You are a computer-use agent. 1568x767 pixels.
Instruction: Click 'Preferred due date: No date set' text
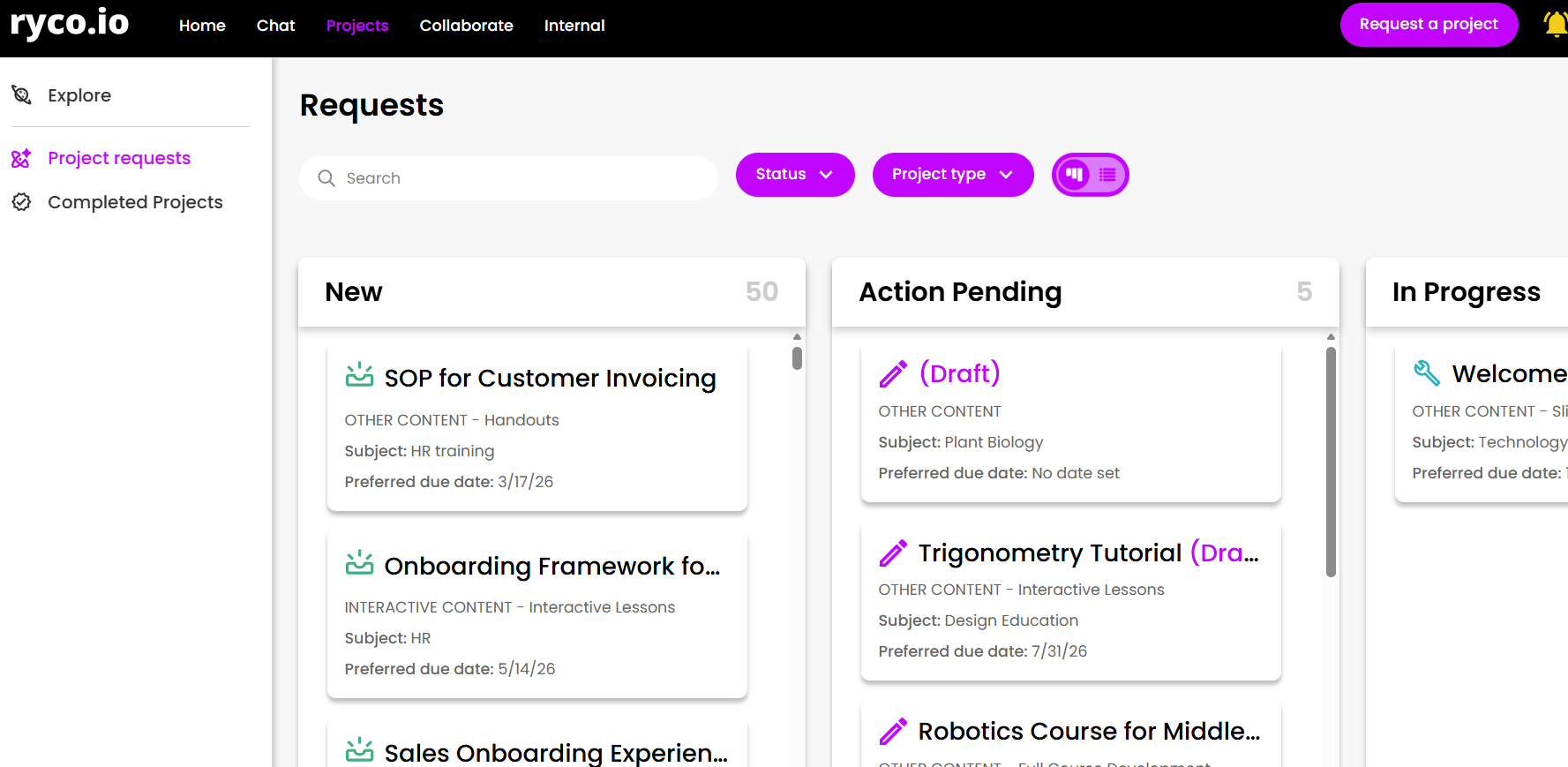(999, 473)
